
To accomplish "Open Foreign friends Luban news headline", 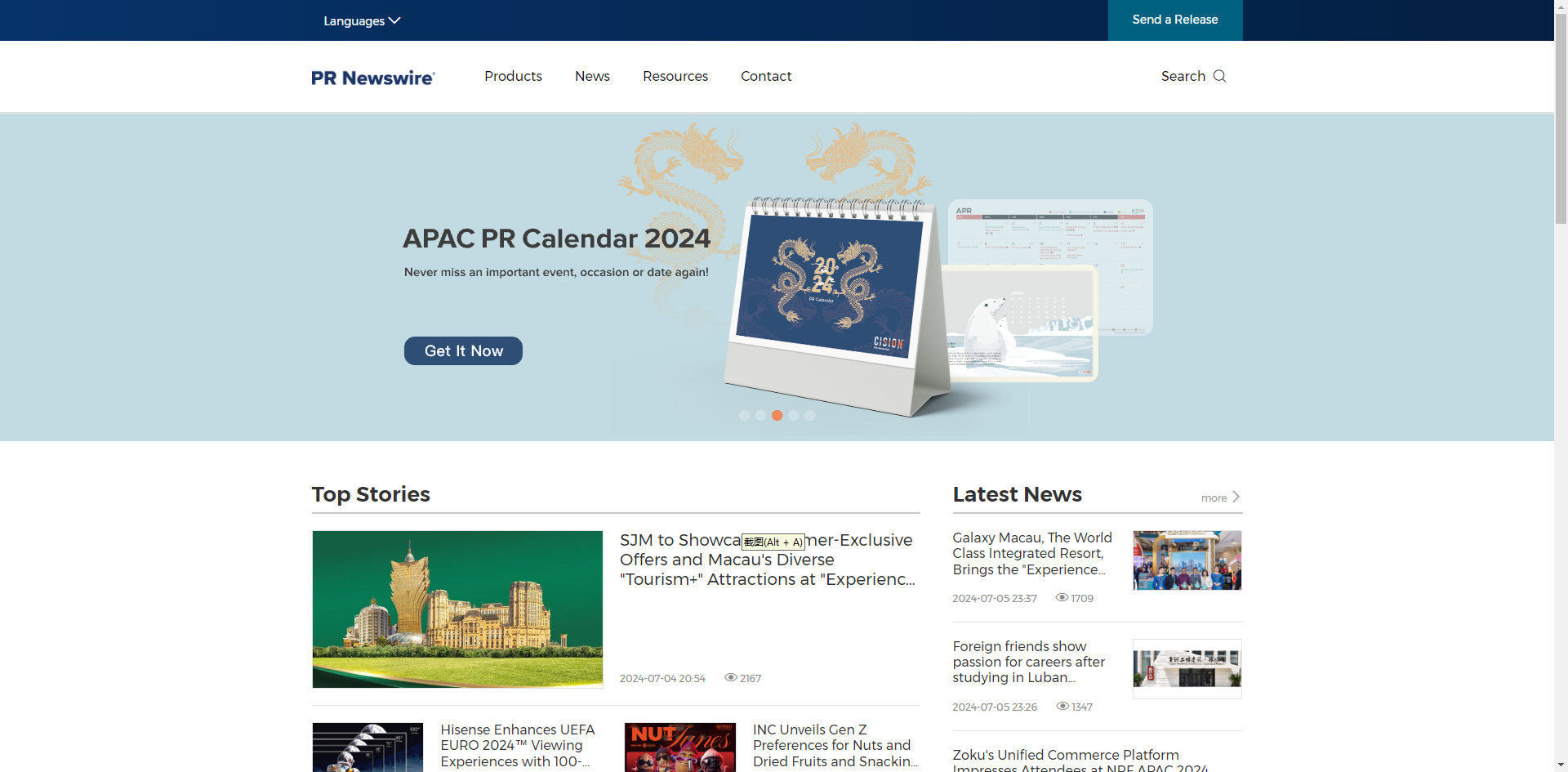I will [x=1028, y=662].
